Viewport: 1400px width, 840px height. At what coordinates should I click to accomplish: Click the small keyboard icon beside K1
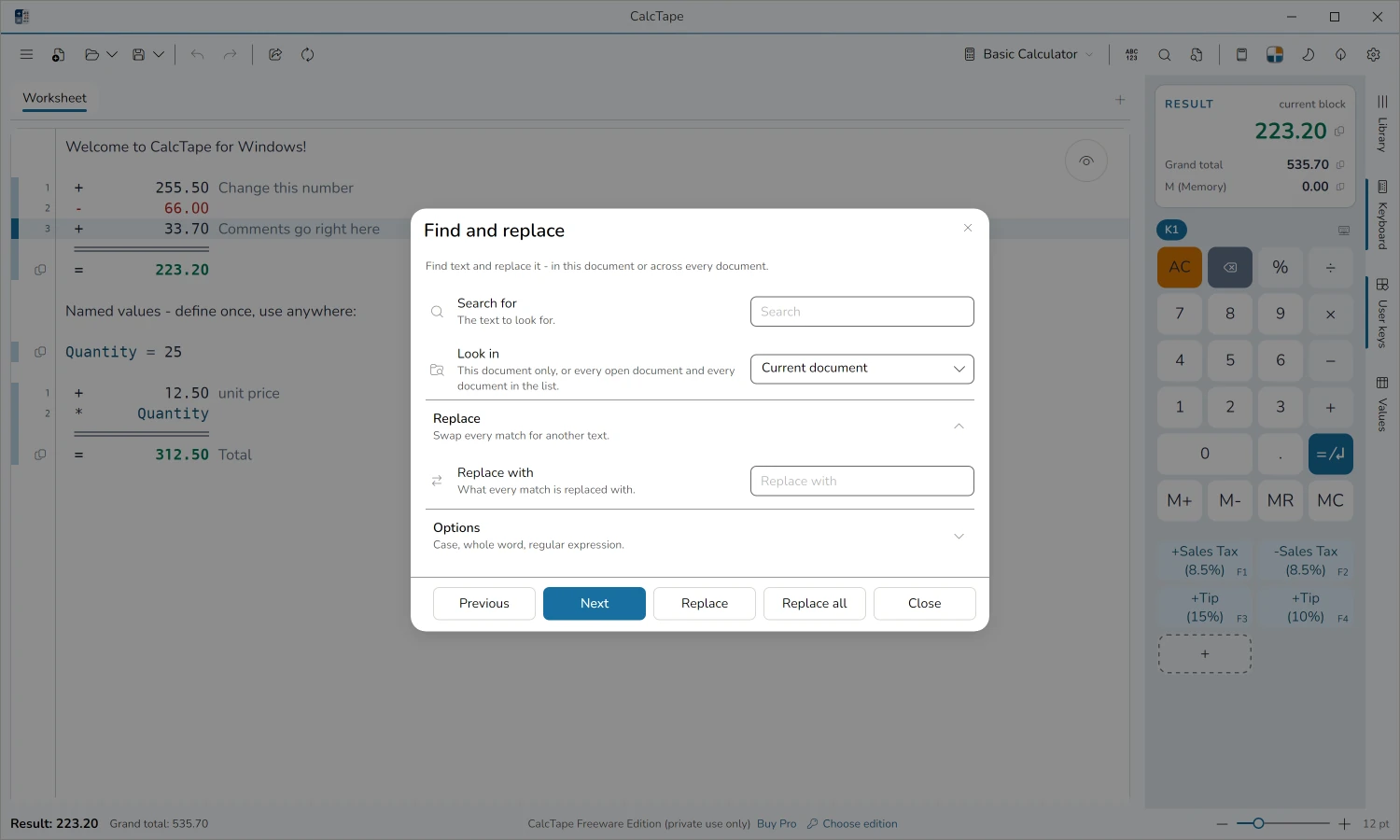click(1344, 231)
